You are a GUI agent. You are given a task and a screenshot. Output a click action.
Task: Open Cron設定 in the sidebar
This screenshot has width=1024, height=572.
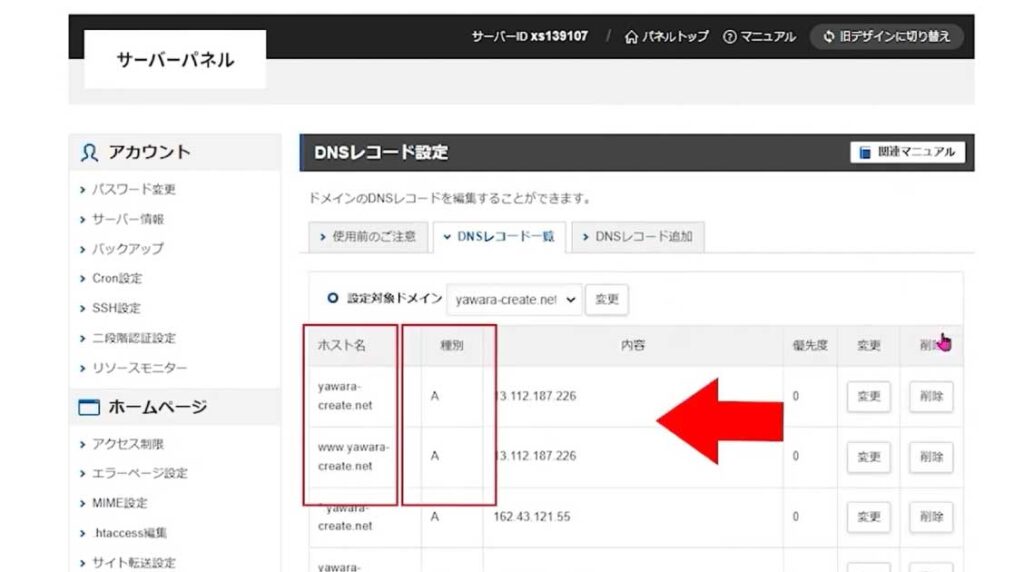click(117, 278)
